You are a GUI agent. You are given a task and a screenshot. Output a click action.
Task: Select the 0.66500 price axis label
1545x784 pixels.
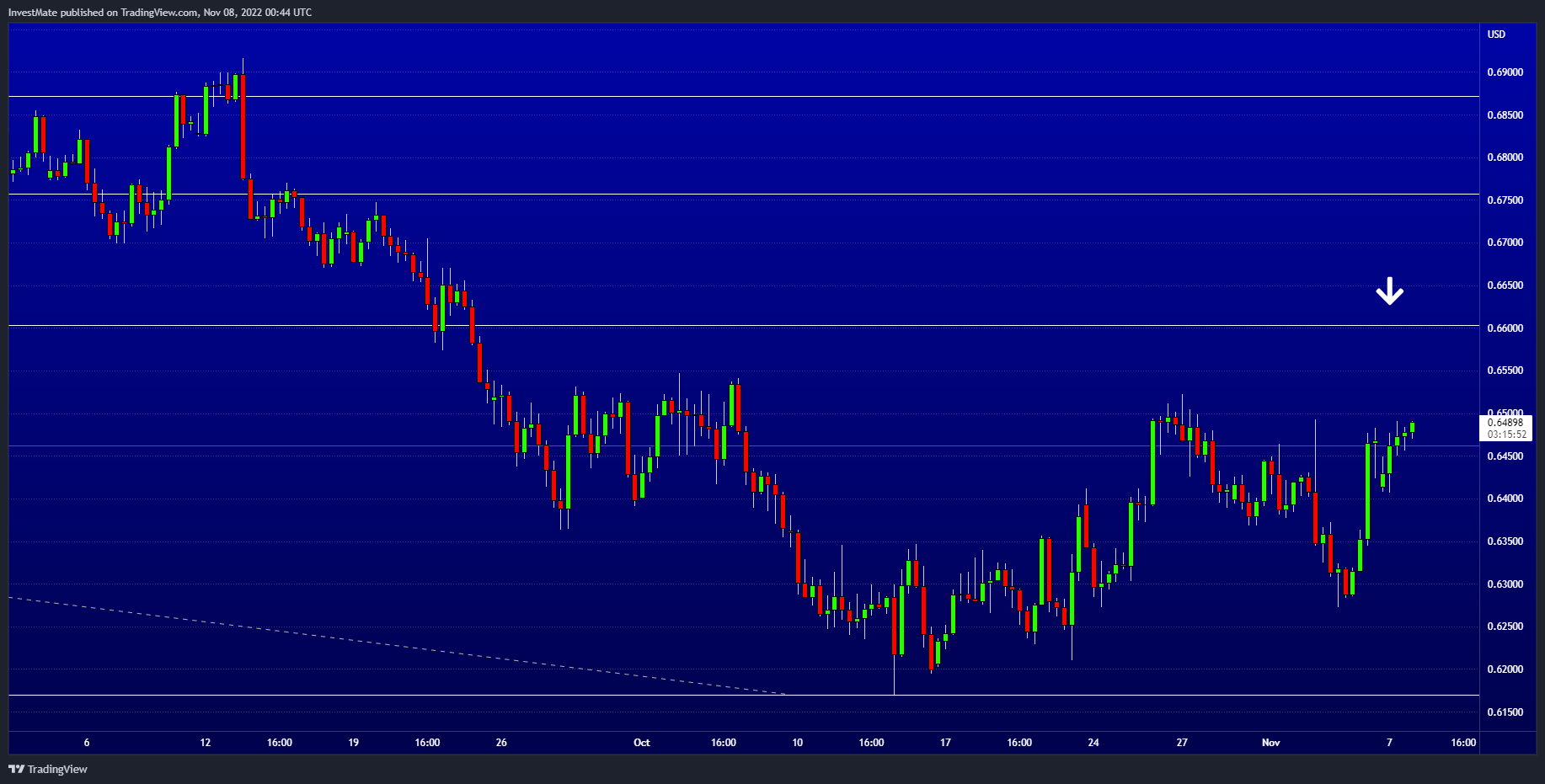click(x=1505, y=285)
